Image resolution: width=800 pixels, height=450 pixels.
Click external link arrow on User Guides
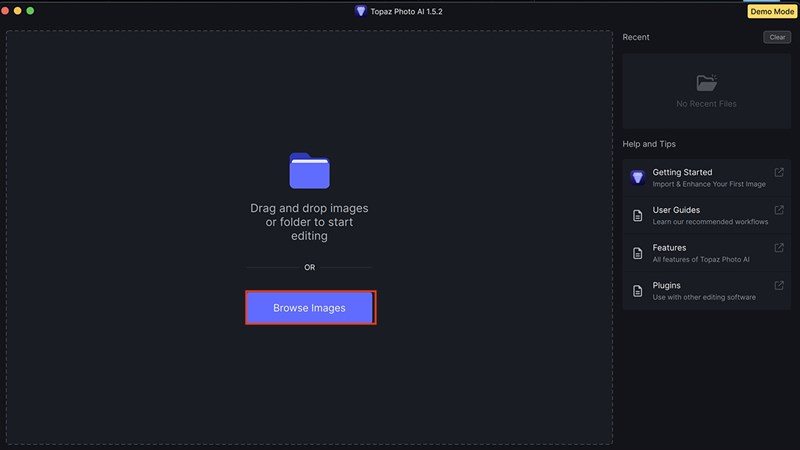coord(779,210)
